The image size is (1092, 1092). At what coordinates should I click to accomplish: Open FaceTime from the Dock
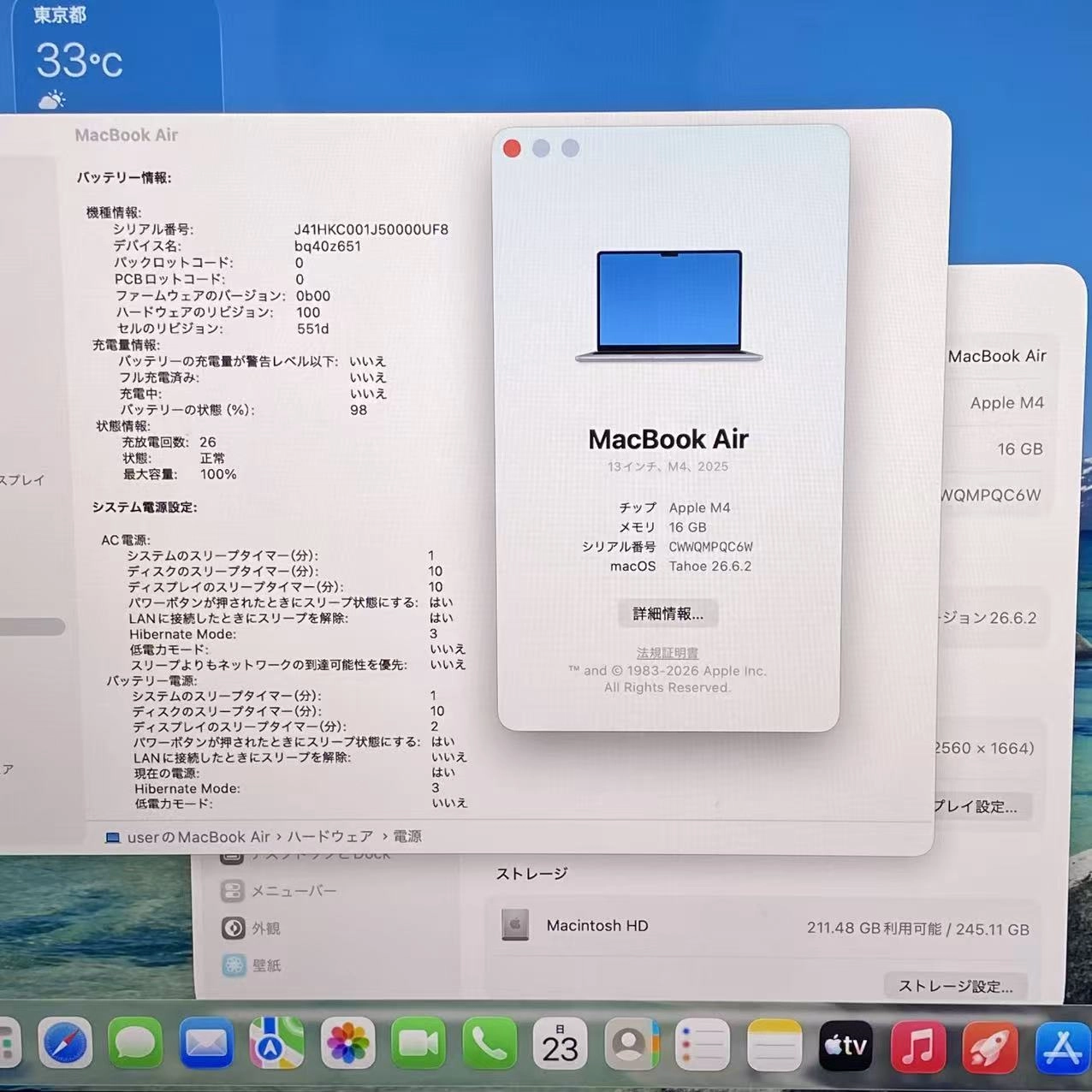[x=418, y=1043]
